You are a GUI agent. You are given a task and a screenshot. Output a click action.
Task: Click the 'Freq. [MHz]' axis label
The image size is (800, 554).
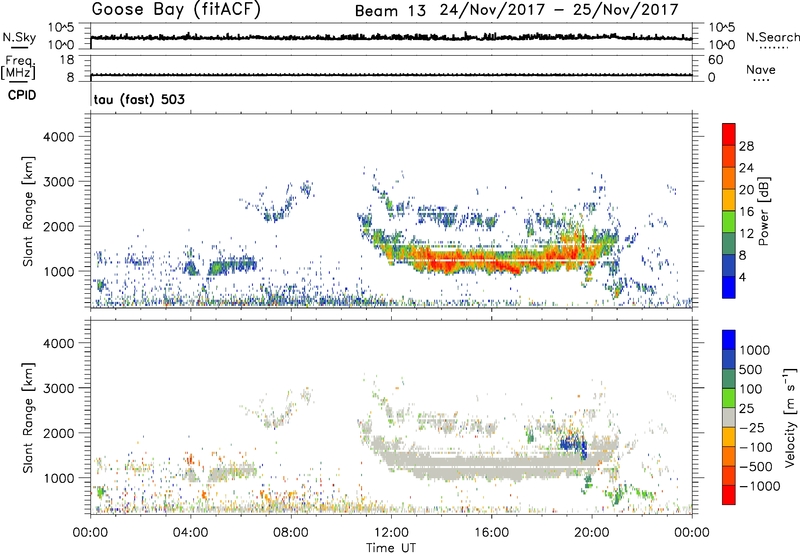18,67
